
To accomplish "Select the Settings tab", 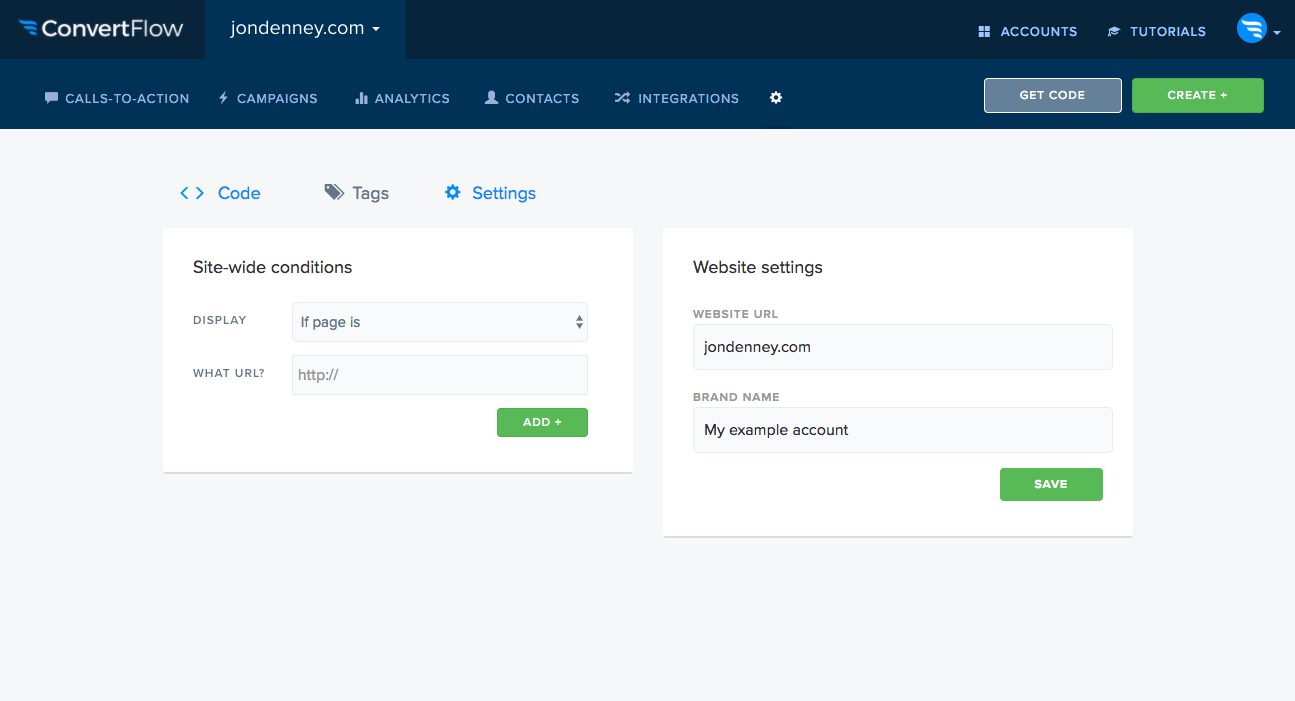I will click(490, 193).
